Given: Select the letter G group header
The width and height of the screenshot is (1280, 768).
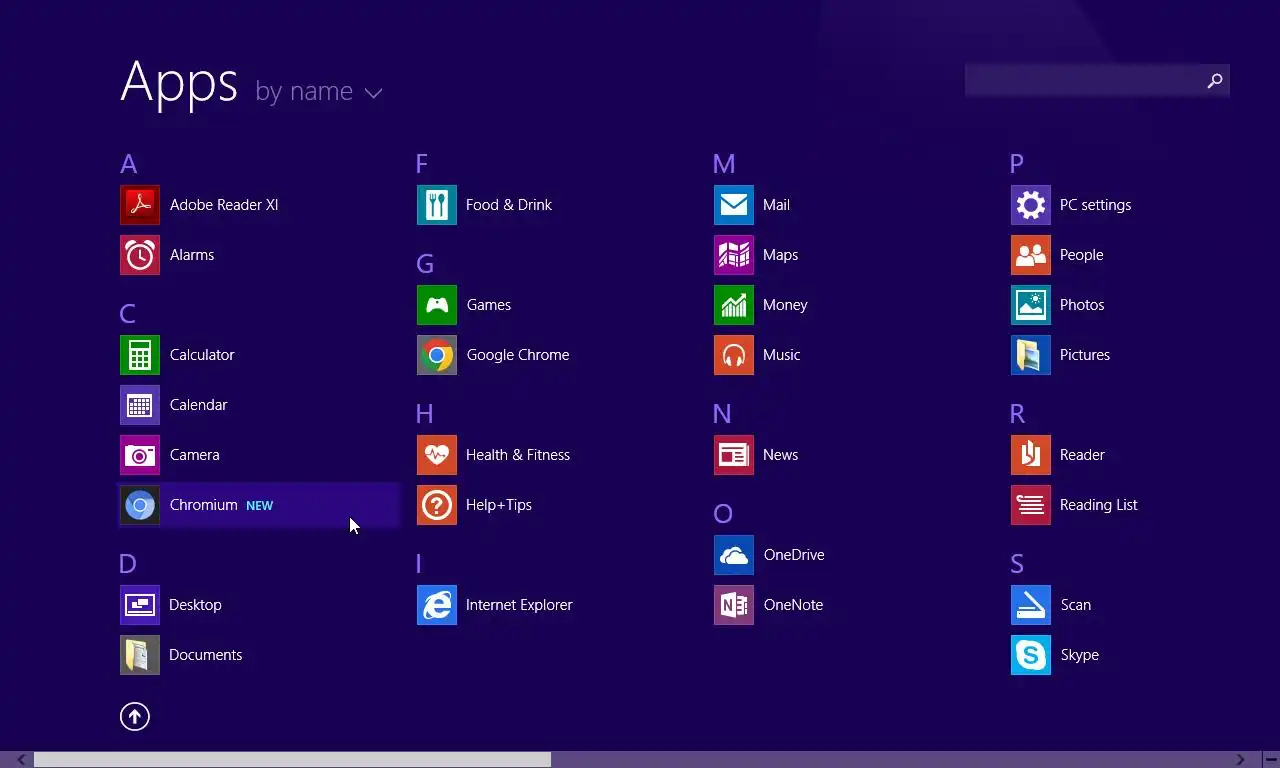Looking at the screenshot, I should tap(425, 264).
